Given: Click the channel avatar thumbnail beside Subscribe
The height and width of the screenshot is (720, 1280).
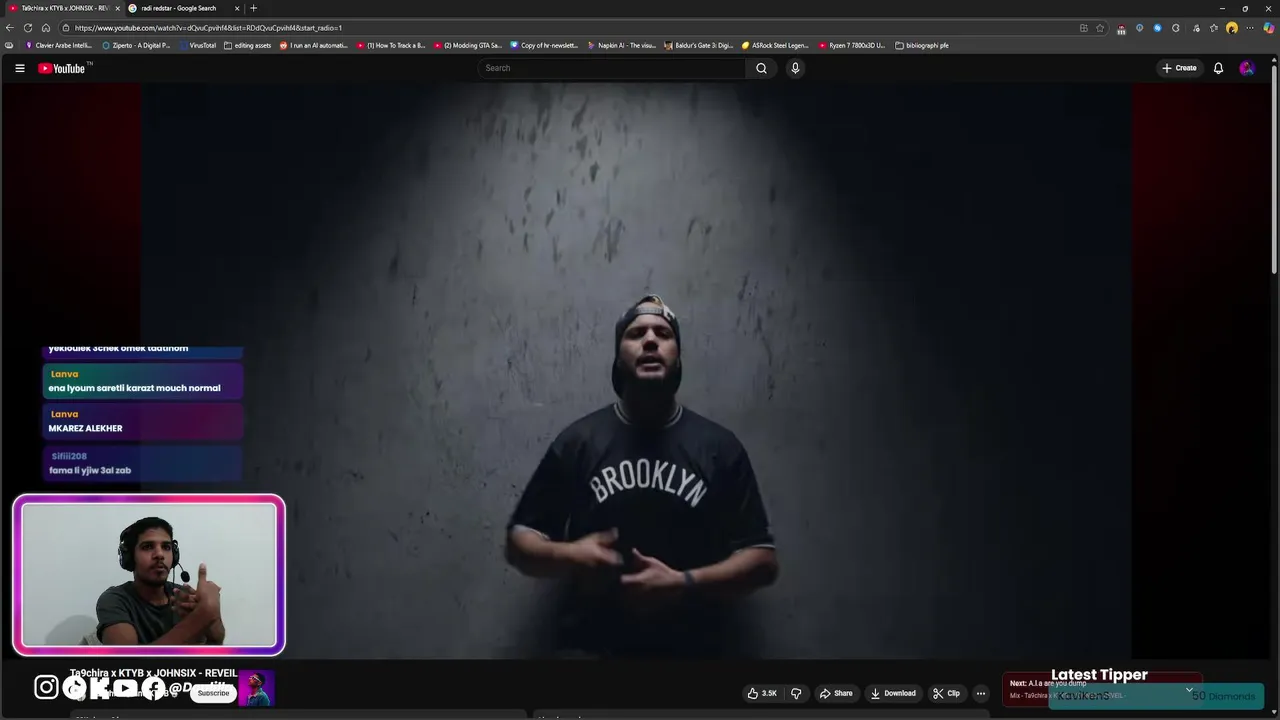Looking at the screenshot, I should (256, 688).
